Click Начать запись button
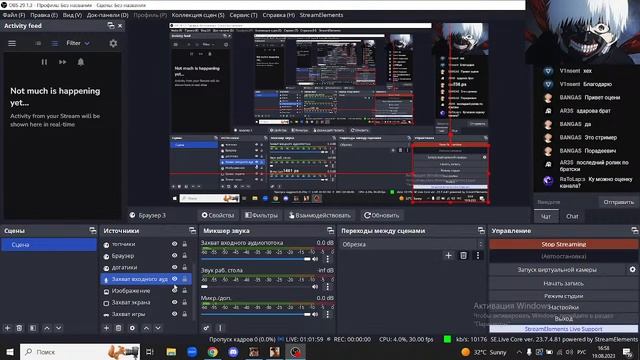640x360 pixels. pyautogui.click(x=563, y=283)
